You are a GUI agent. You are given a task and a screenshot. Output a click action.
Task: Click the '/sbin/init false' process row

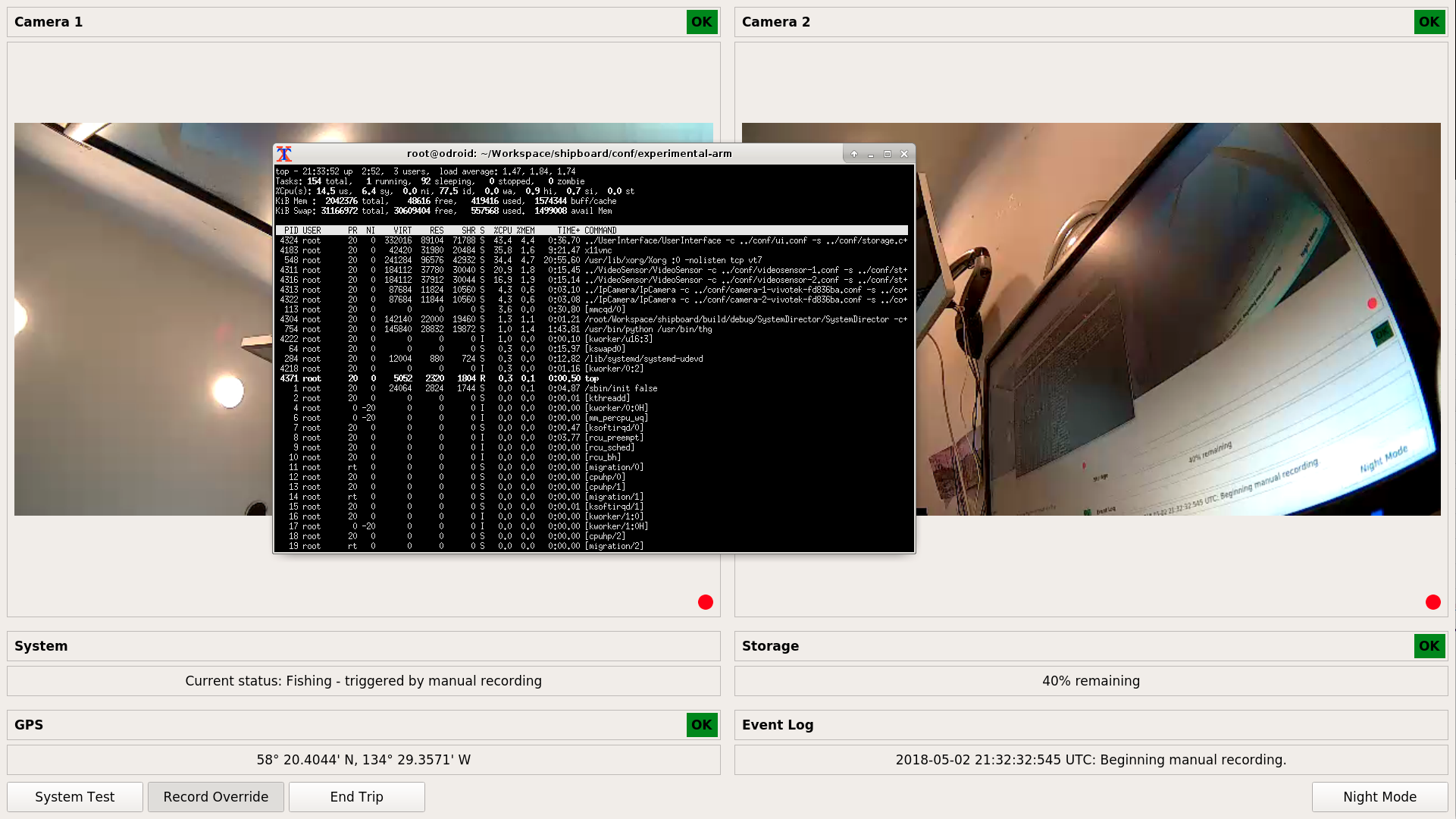click(592, 388)
